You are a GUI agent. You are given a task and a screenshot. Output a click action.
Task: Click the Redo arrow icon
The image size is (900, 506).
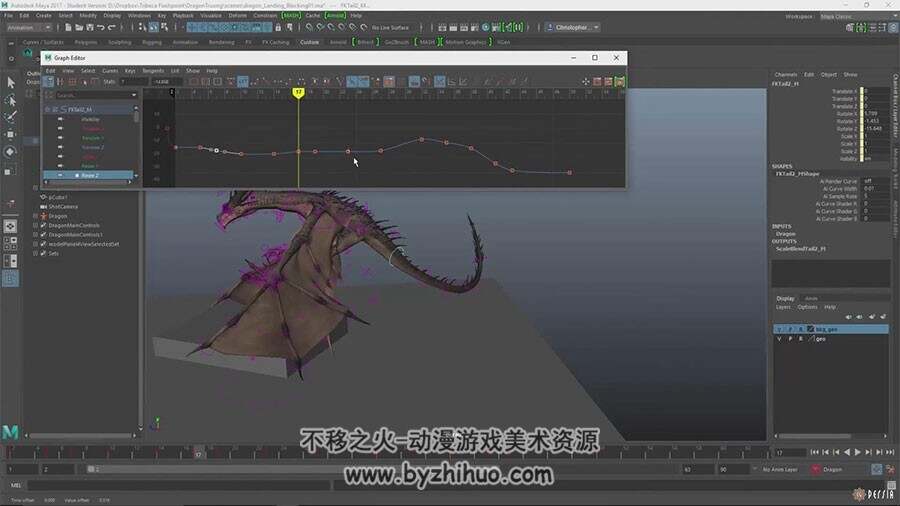pyautogui.click(x=111, y=27)
